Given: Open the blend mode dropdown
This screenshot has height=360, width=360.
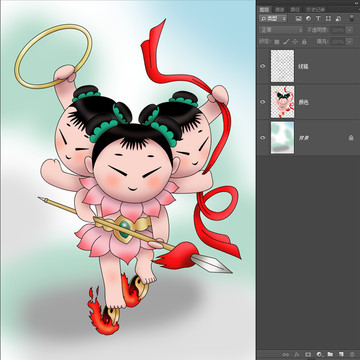Looking at the screenshot, I should pyautogui.click(x=281, y=30).
